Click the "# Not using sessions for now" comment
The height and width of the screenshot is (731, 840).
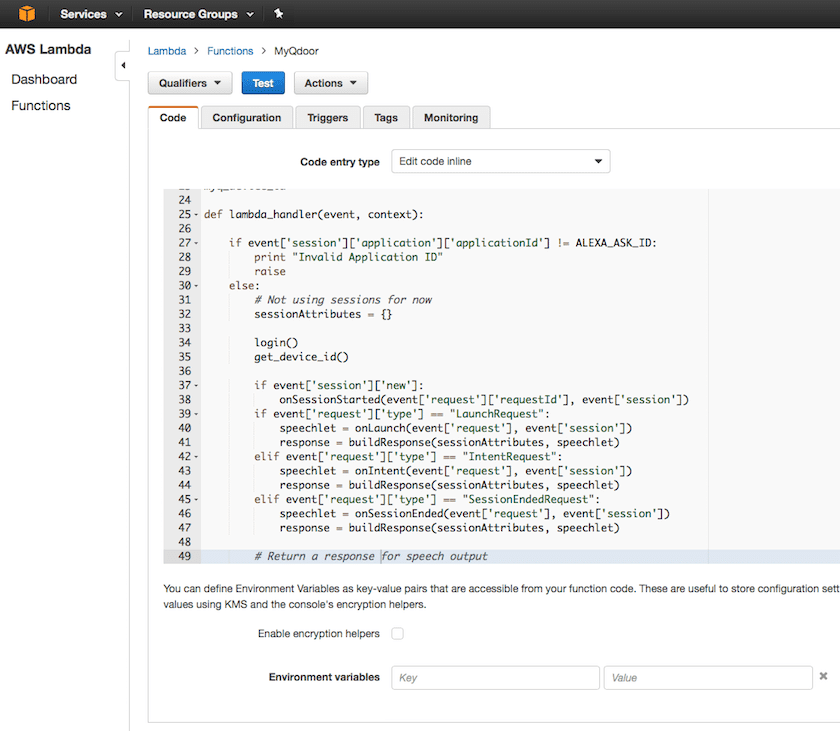343,300
